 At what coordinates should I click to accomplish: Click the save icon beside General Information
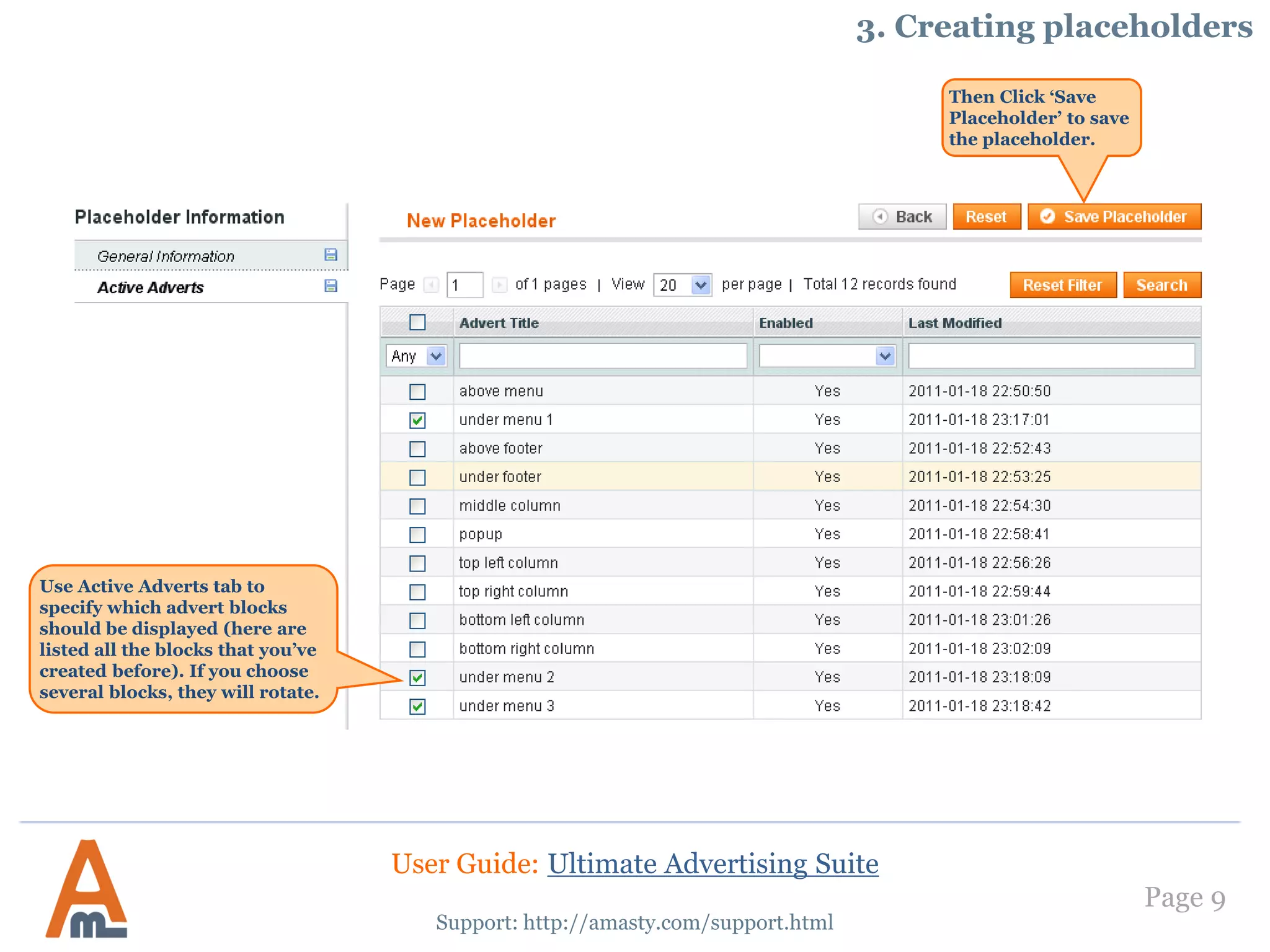coord(331,255)
